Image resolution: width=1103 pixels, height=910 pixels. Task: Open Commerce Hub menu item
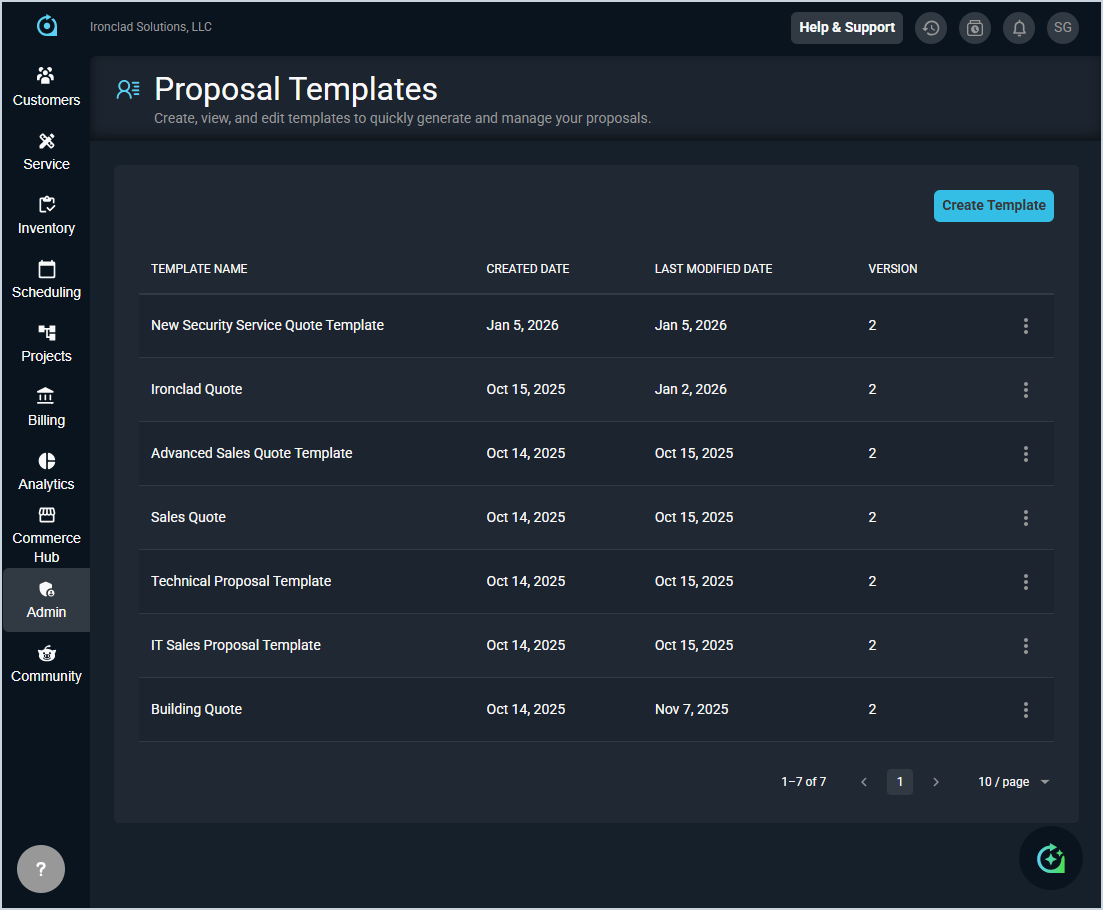tap(46, 534)
